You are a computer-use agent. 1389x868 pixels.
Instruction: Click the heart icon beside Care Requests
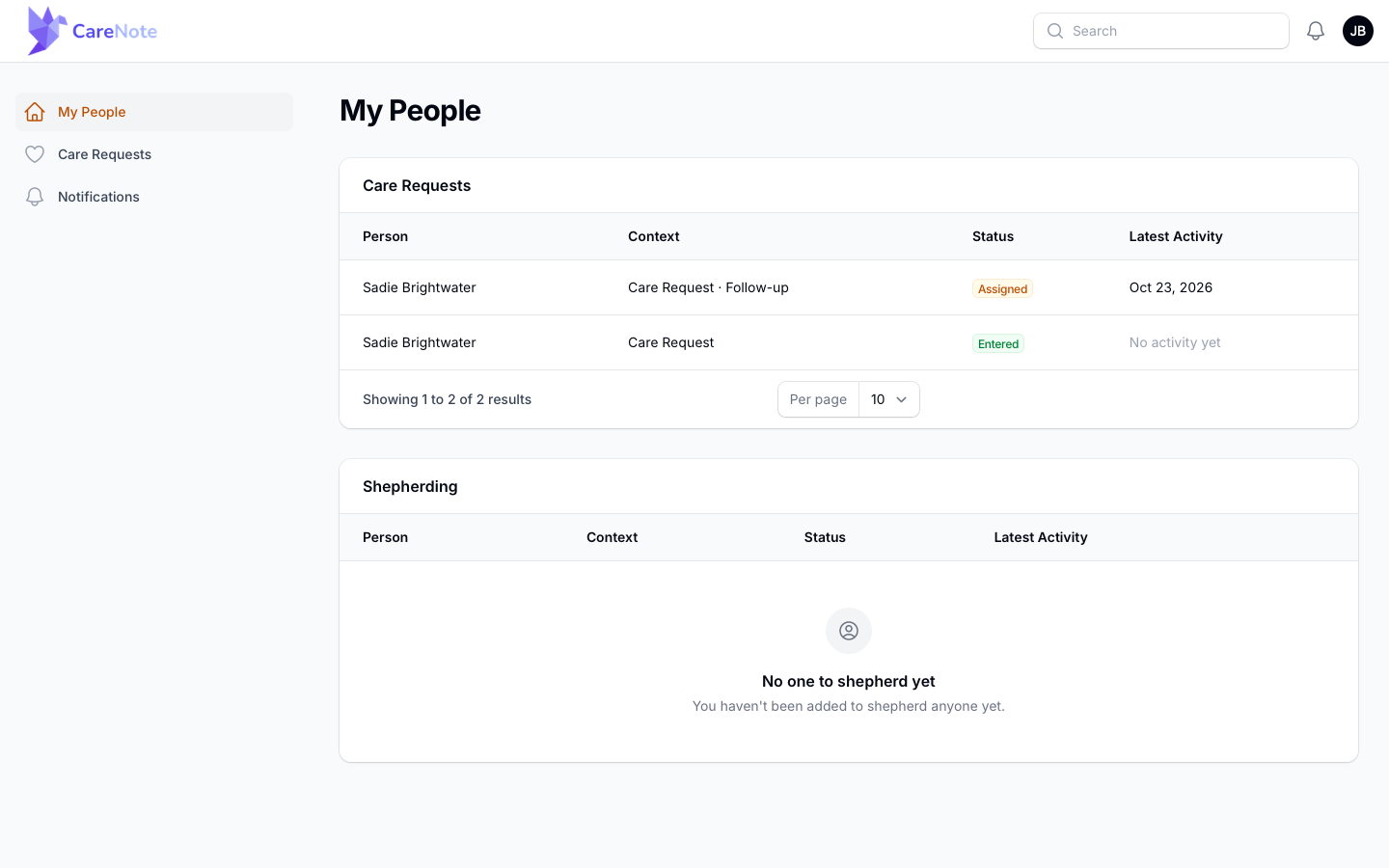tap(35, 154)
